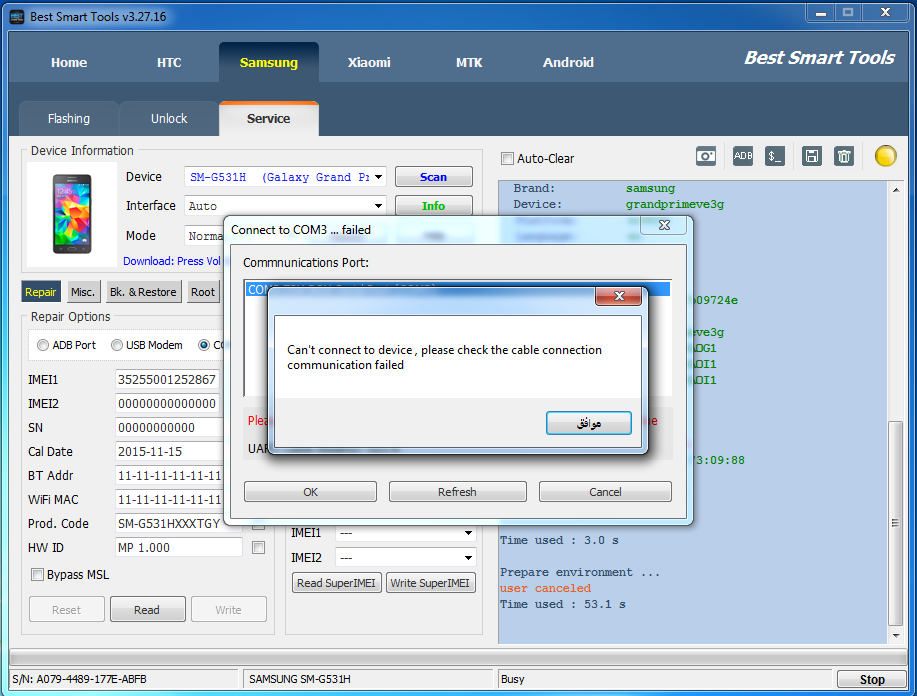Viewport: 917px width, 696px height.
Task: Select the Service sub-tab
Action: [268, 119]
